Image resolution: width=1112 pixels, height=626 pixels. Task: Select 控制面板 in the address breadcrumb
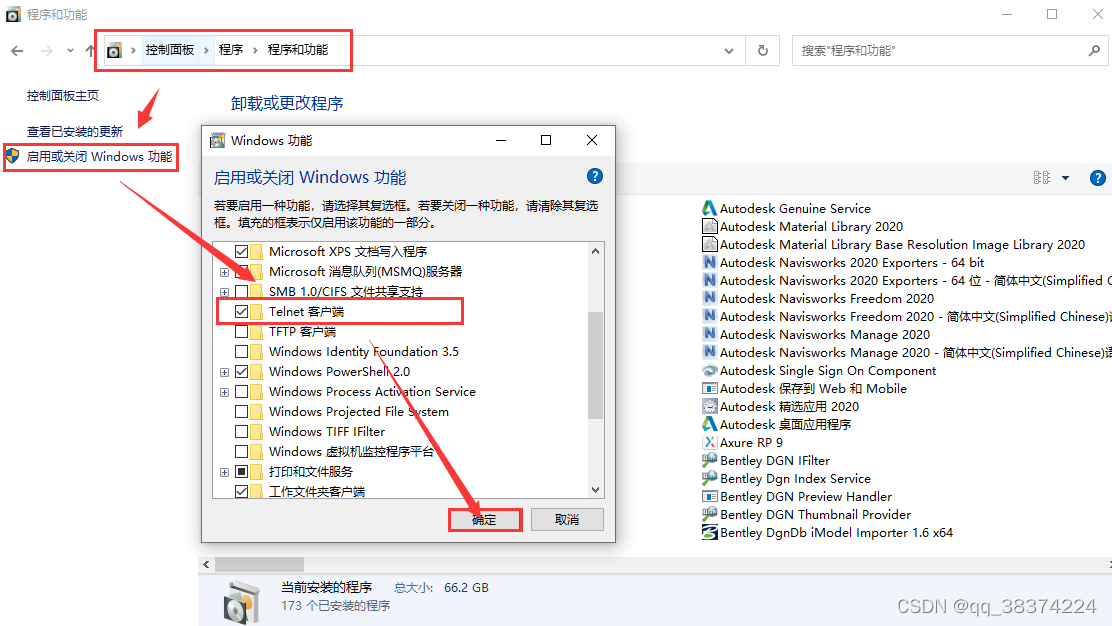point(169,50)
